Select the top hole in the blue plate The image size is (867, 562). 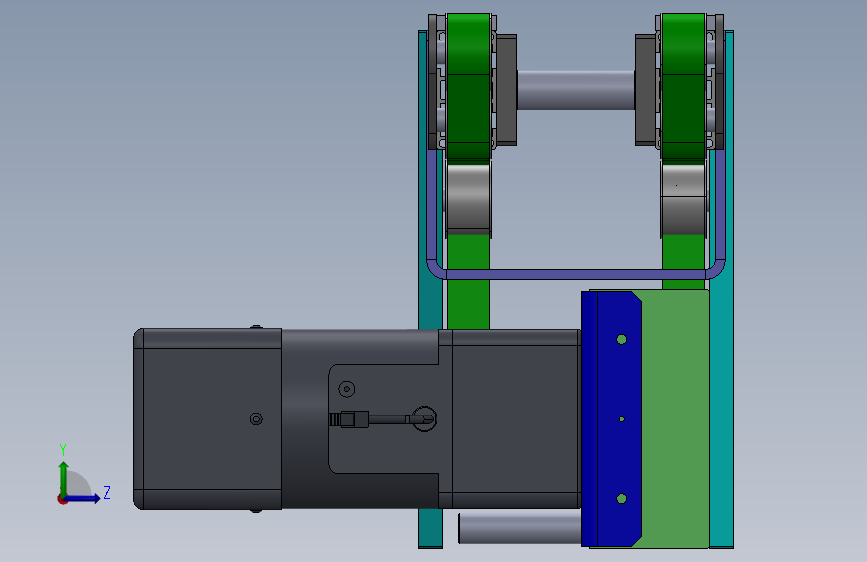click(621, 339)
